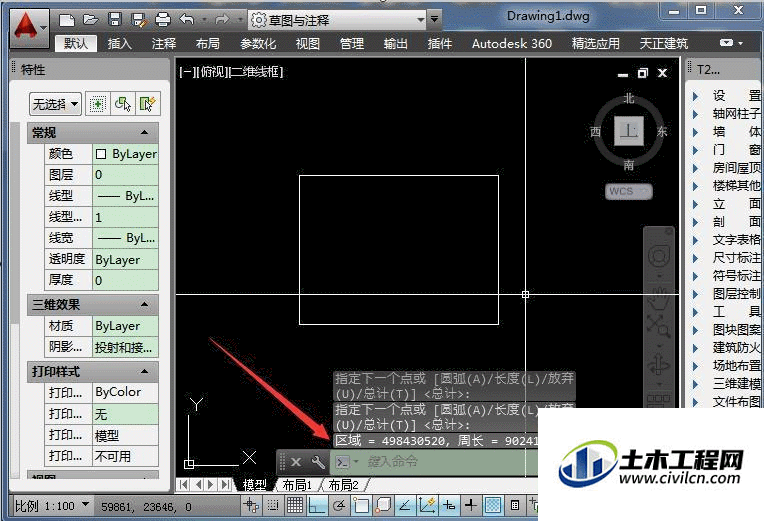Viewport: 764px width, 521px height.
Task: Switch to the 布局2 layout tab
Action: pyautogui.click(x=343, y=484)
